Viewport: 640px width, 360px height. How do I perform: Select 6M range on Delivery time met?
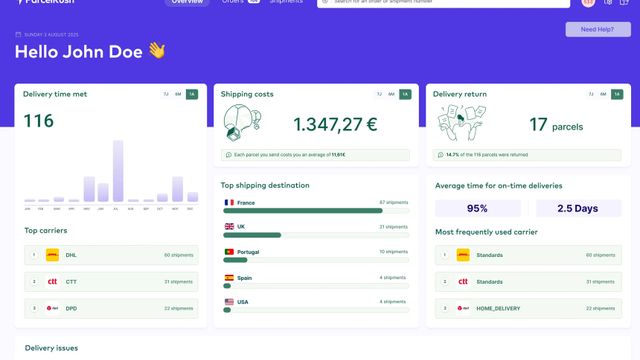tap(178, 94)
